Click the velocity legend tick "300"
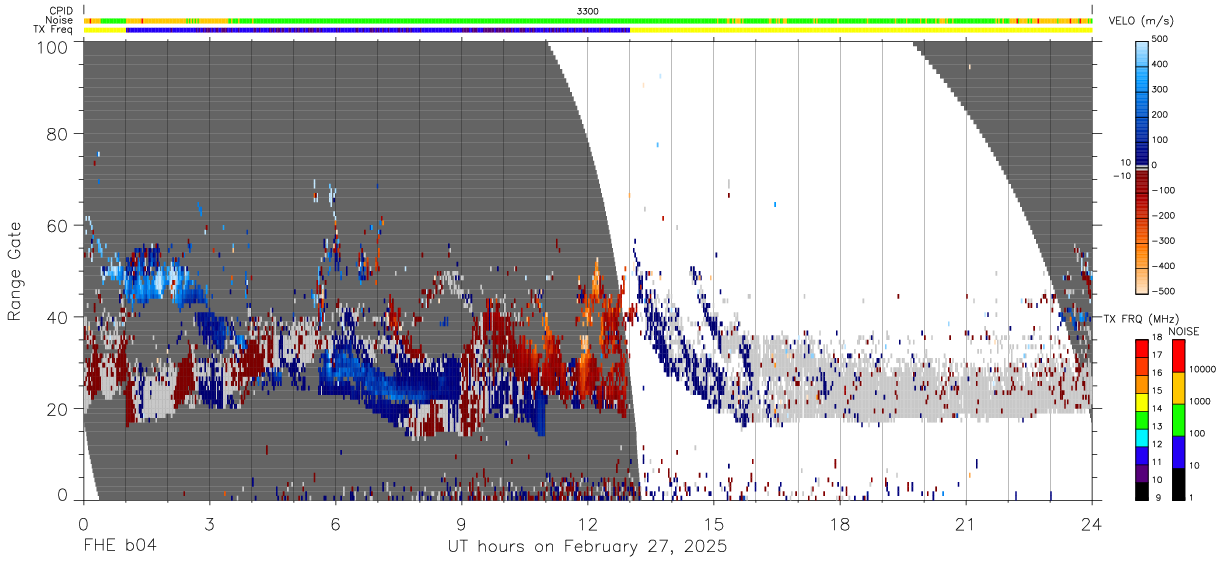1228x567 pixels. point(1160,89)
